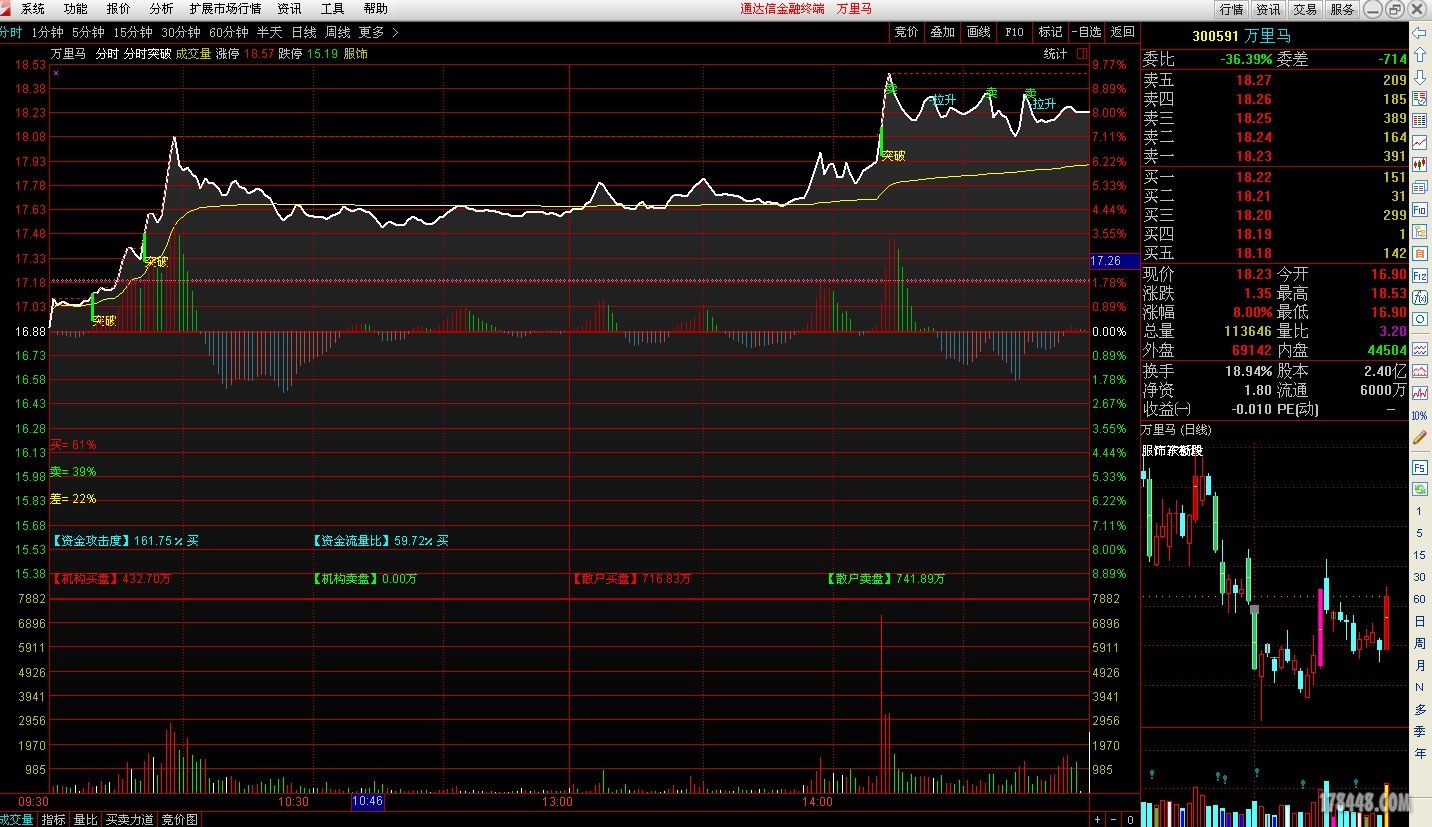Click the checklist icon below the down arrow
Image resolution: width=1432 pixels, height=827 pixels.
(x=1419, y=97)
